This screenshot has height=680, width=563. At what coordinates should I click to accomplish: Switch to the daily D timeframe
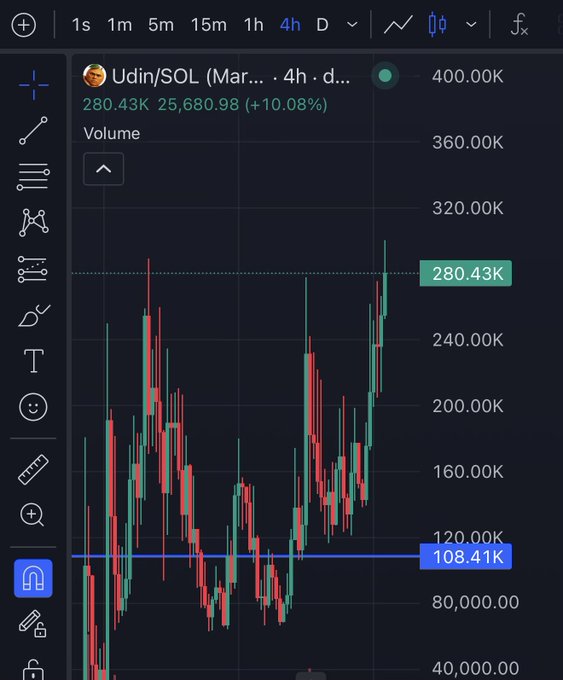322,25
